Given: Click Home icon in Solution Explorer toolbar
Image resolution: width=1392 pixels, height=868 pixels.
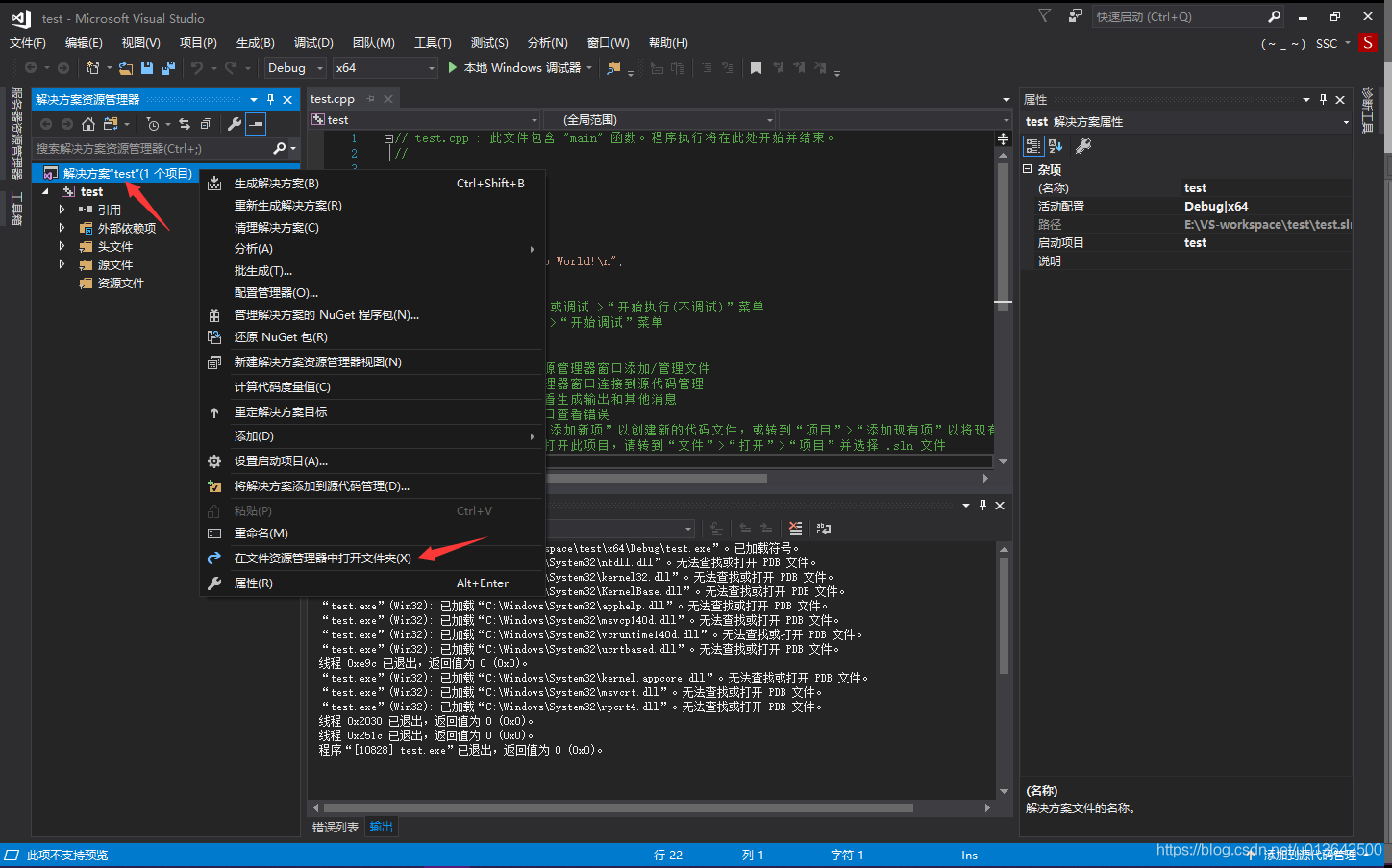Looking at the screenshot, I should (88, 124).
